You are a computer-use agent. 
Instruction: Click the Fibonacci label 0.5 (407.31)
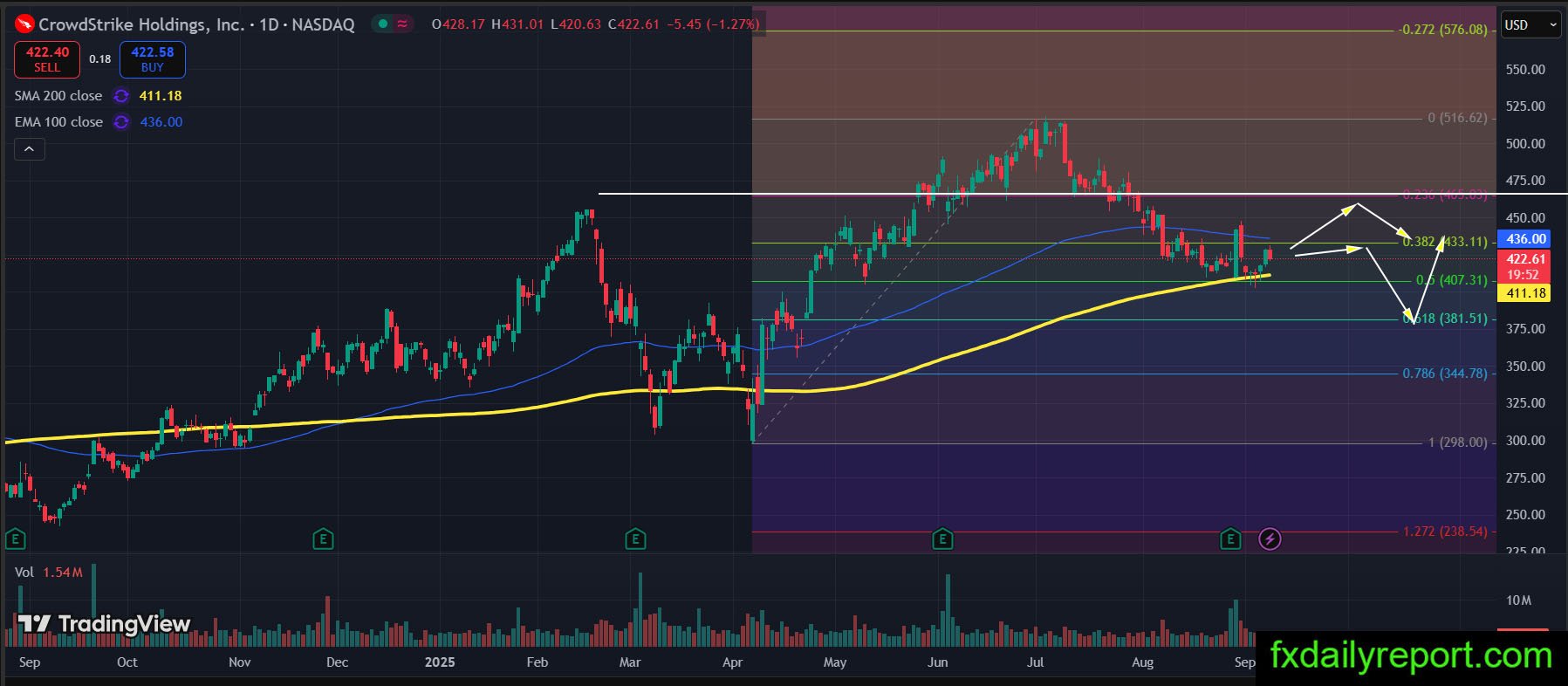(1452, 280)
